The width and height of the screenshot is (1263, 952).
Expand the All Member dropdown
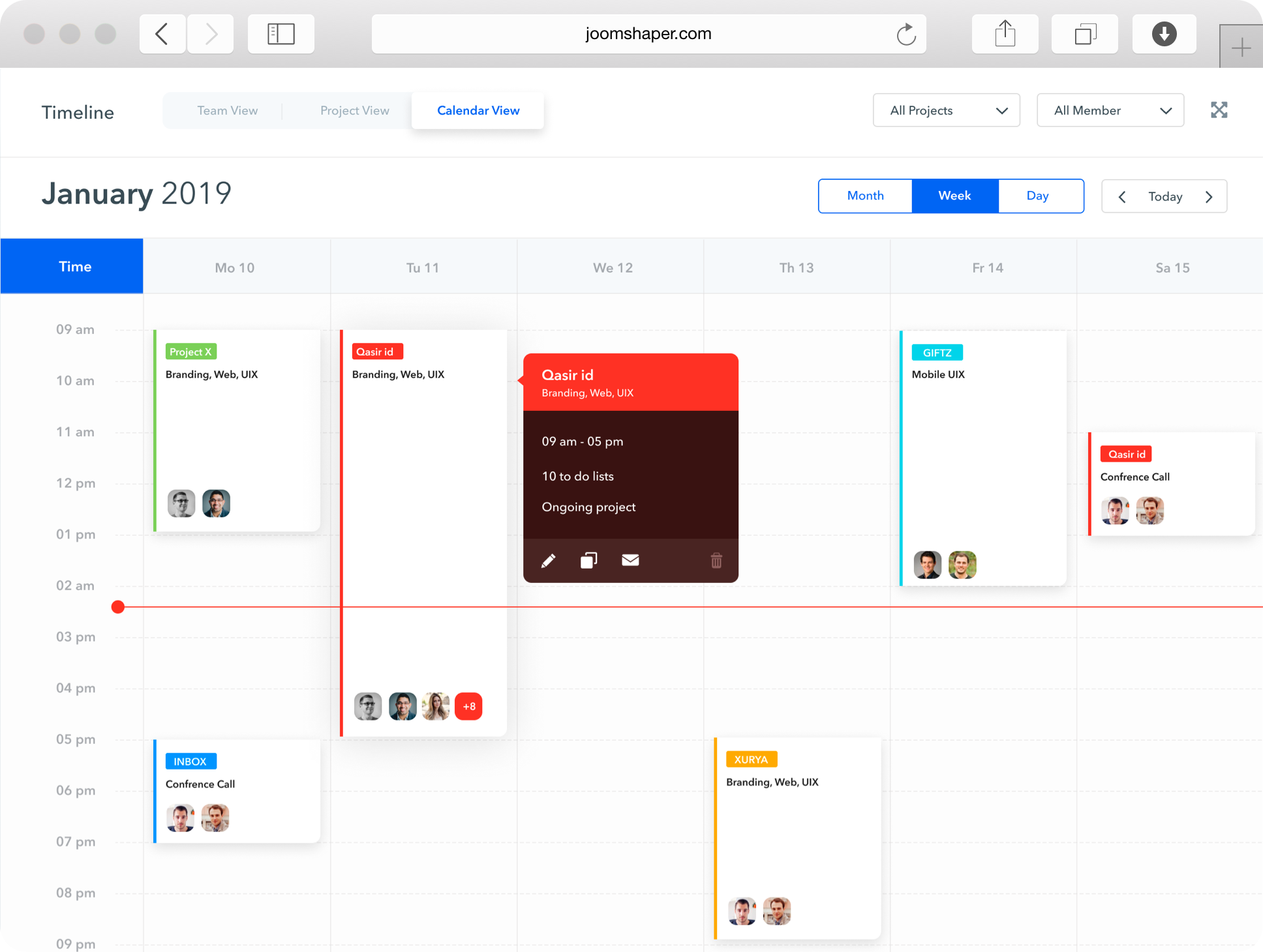pos(1110,110)
